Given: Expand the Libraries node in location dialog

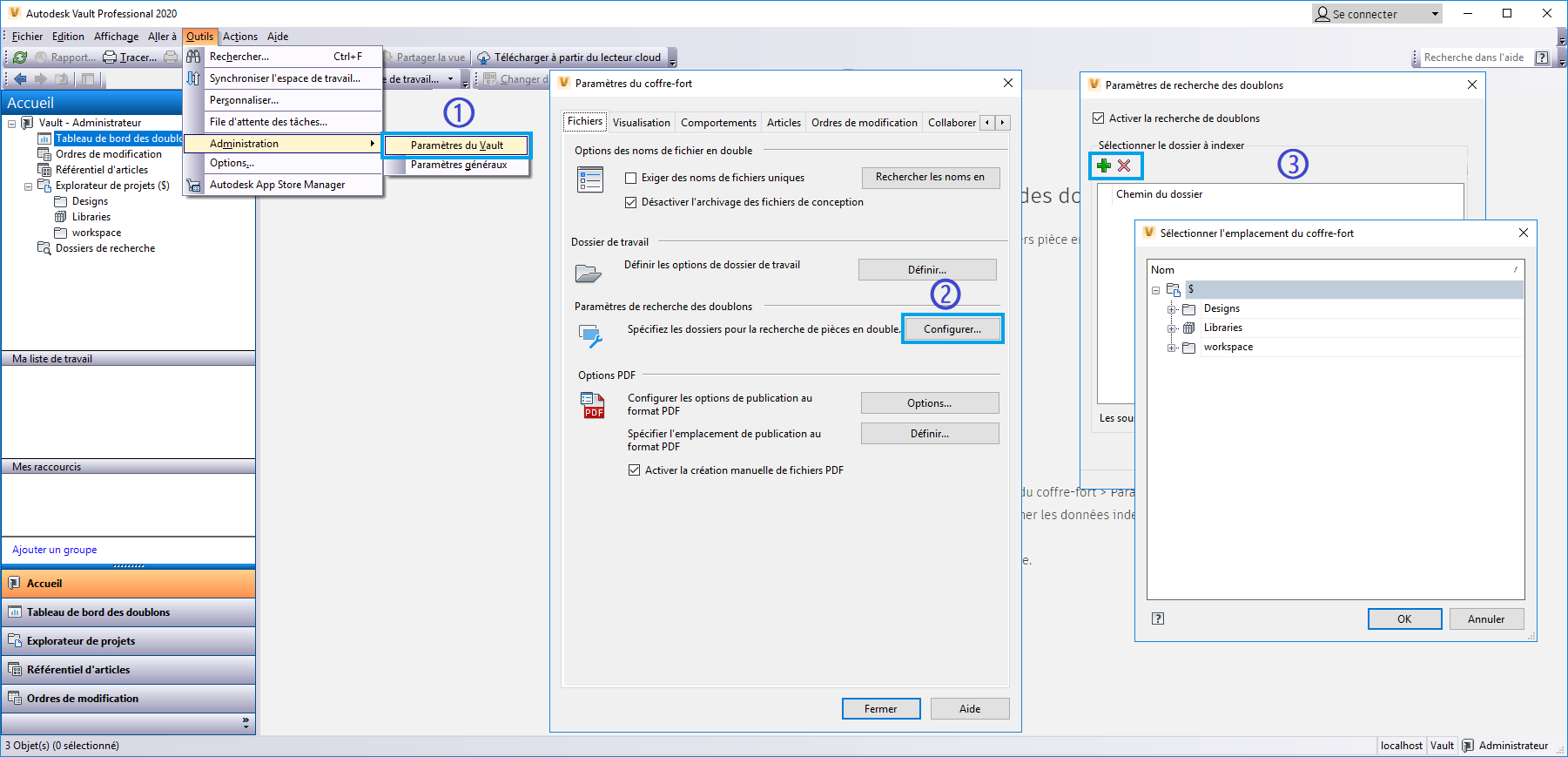Looking at the screenshot, I should (1172, 328).
